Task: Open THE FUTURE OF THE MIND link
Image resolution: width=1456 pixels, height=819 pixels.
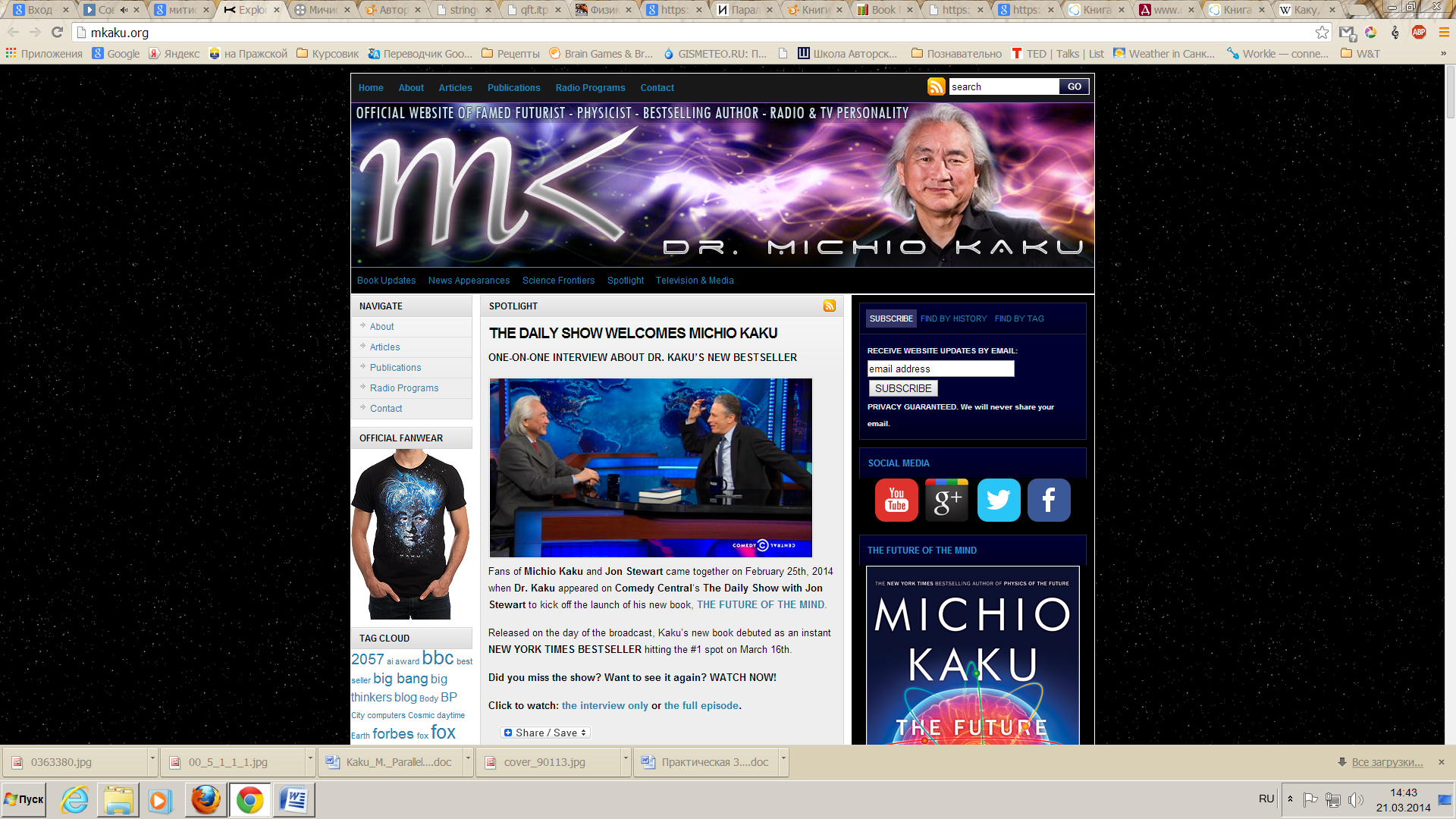Action: pyautogui.click(x=760, y=604)
